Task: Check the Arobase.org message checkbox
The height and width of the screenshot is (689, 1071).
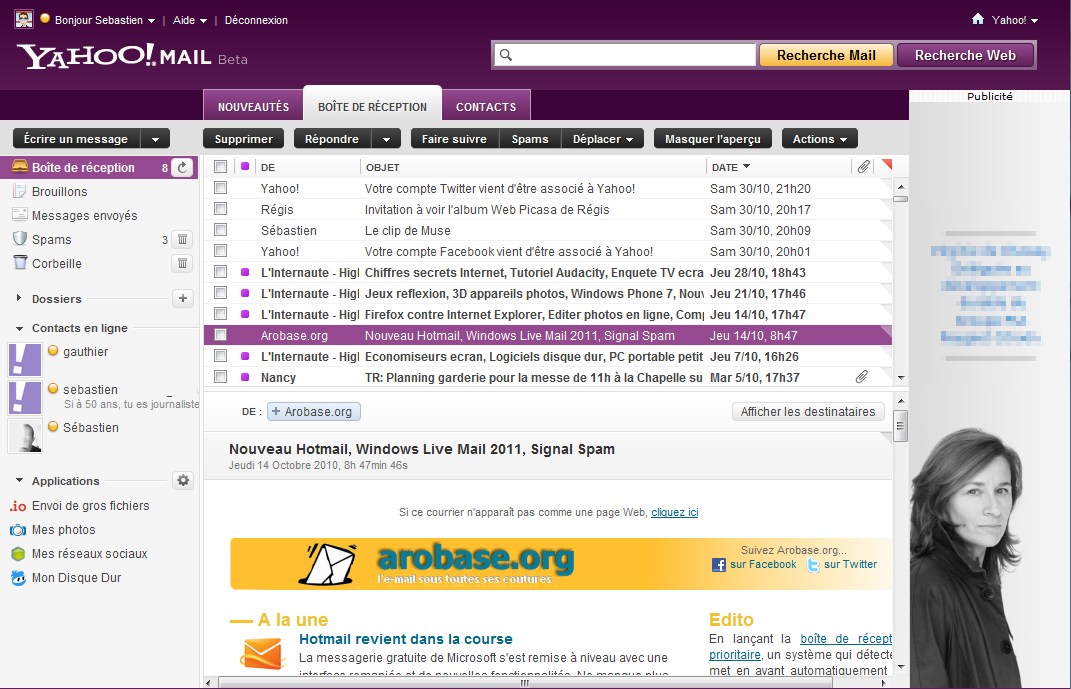Action: (221, 335)
